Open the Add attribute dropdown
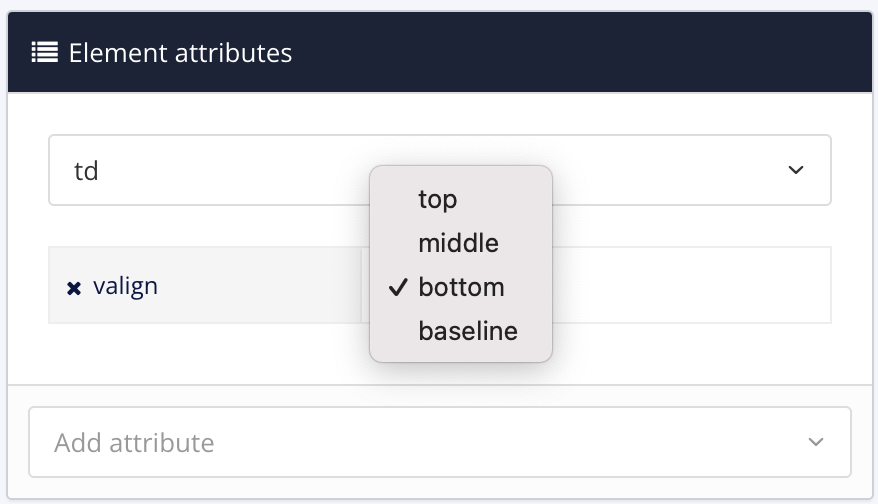 pos(440,441)
